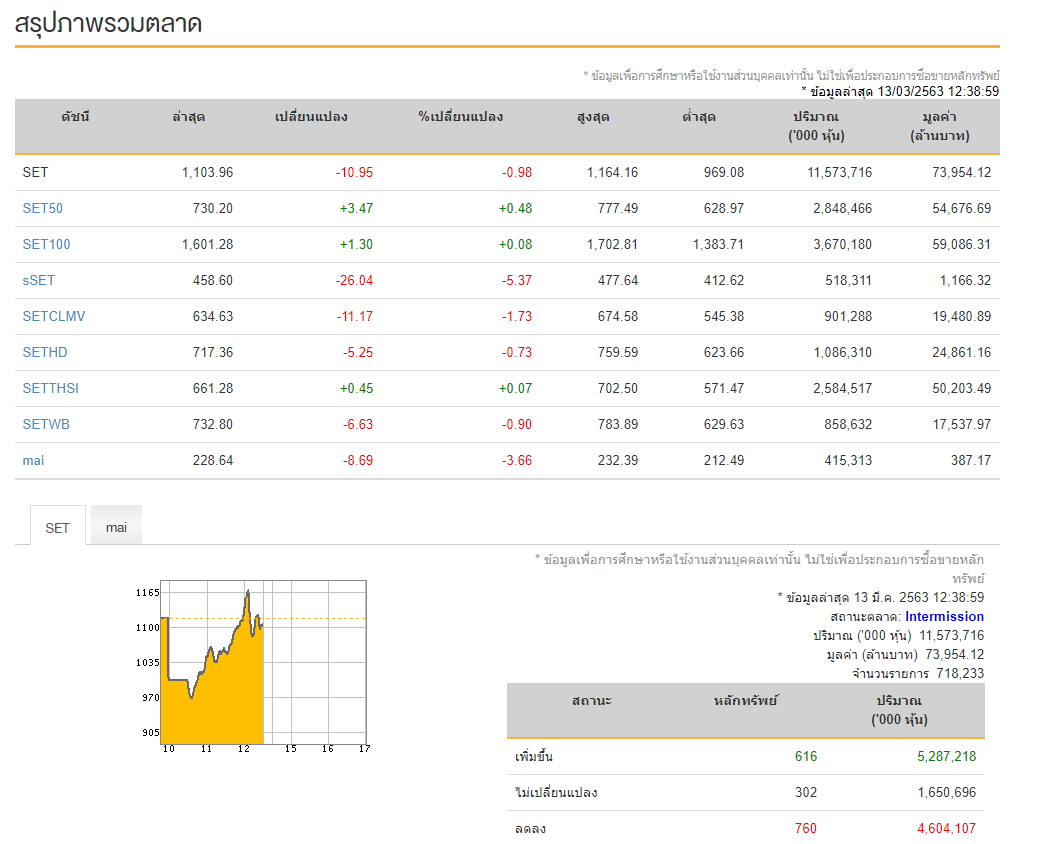Select SETWB volume 858,632
This screenshot has width=1059, height=844.
point(848,424)
